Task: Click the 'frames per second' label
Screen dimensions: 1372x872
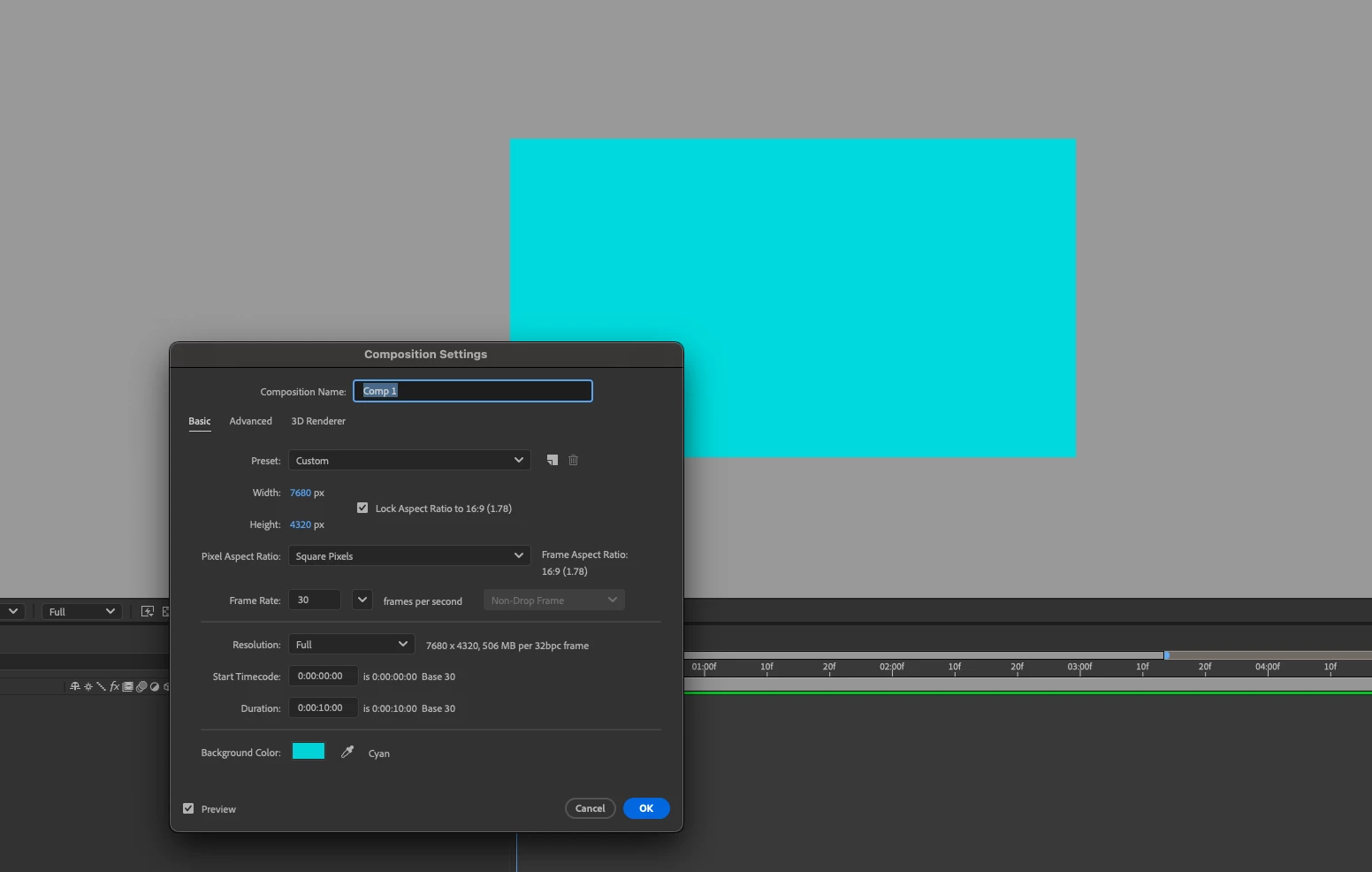Action: pyautogui.click(x=423, y=601)
